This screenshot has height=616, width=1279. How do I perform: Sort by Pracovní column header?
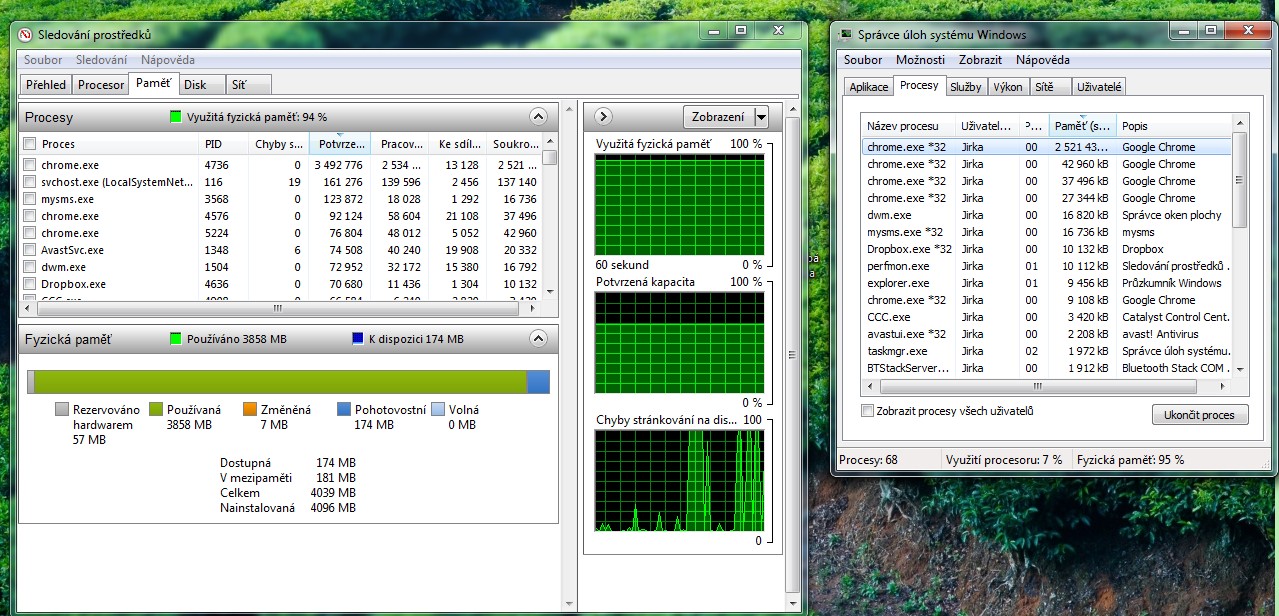tap(399, 144)
